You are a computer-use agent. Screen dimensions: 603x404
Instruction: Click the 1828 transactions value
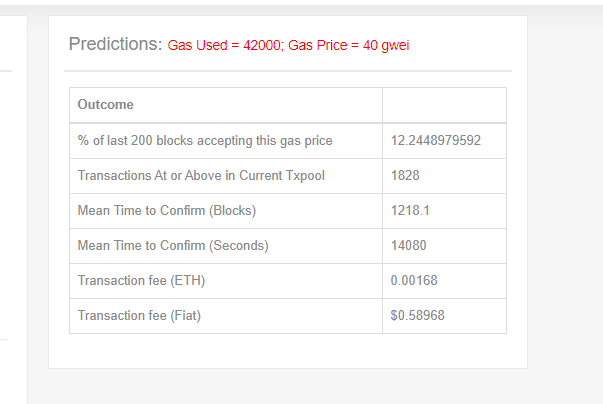(x=405, y=176)
